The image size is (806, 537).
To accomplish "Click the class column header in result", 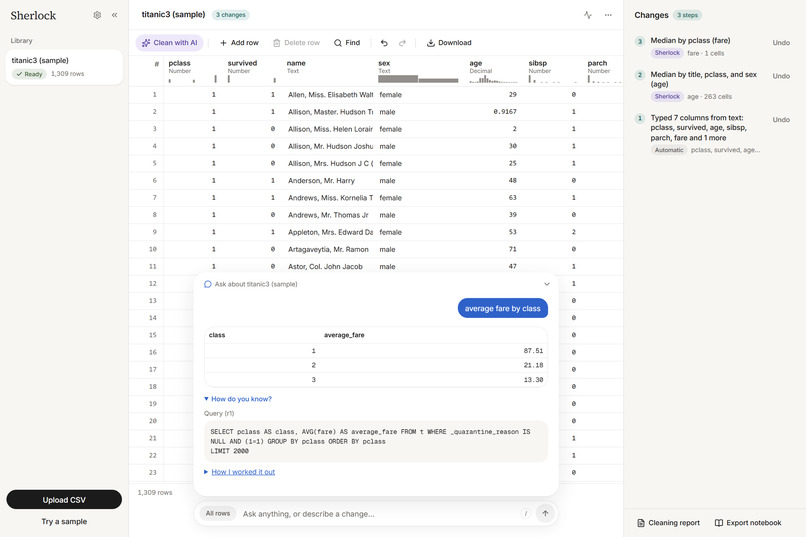I will point(217,335).
